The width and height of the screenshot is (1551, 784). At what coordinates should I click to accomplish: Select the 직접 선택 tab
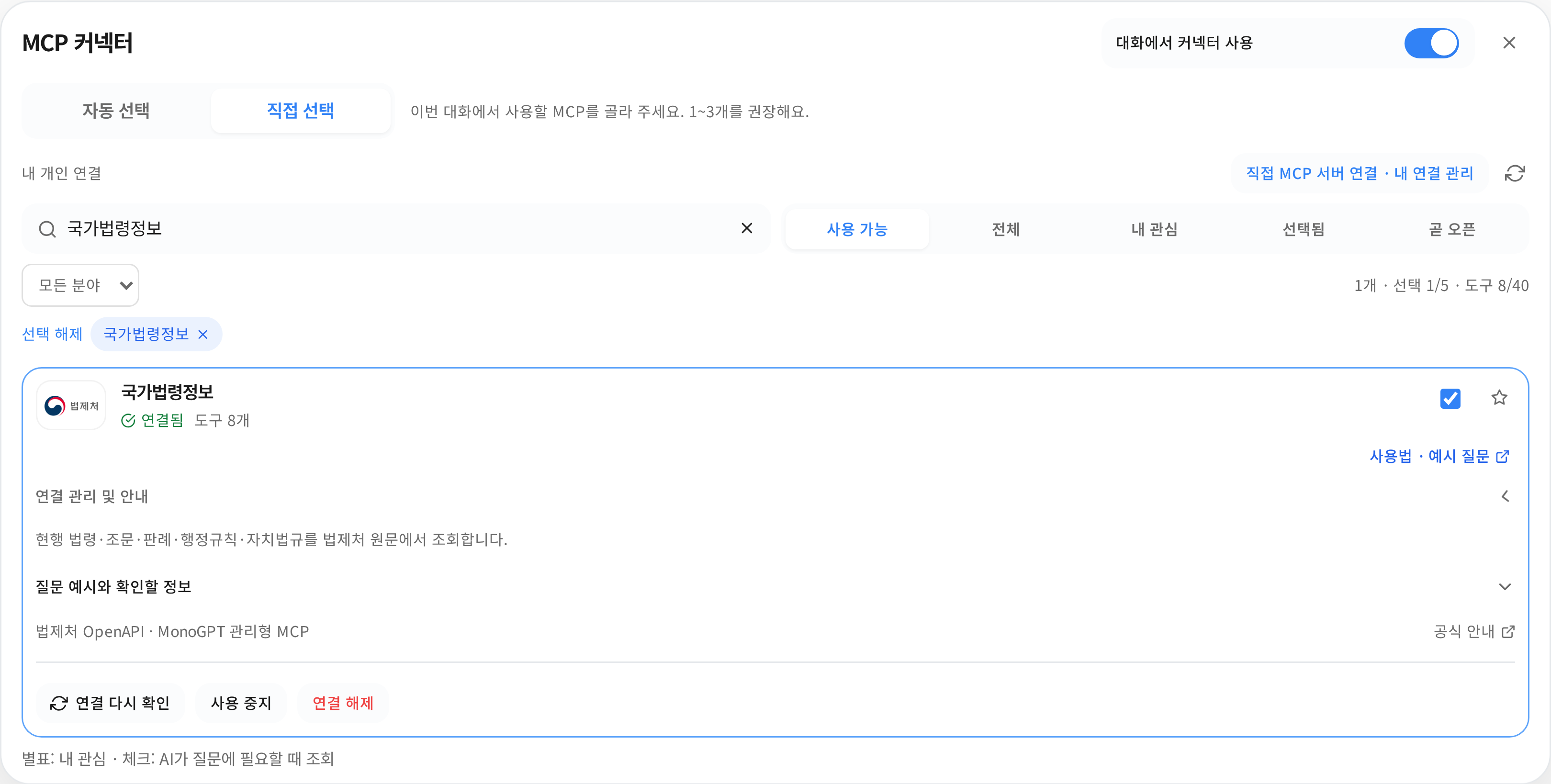[x=301, y=111]
